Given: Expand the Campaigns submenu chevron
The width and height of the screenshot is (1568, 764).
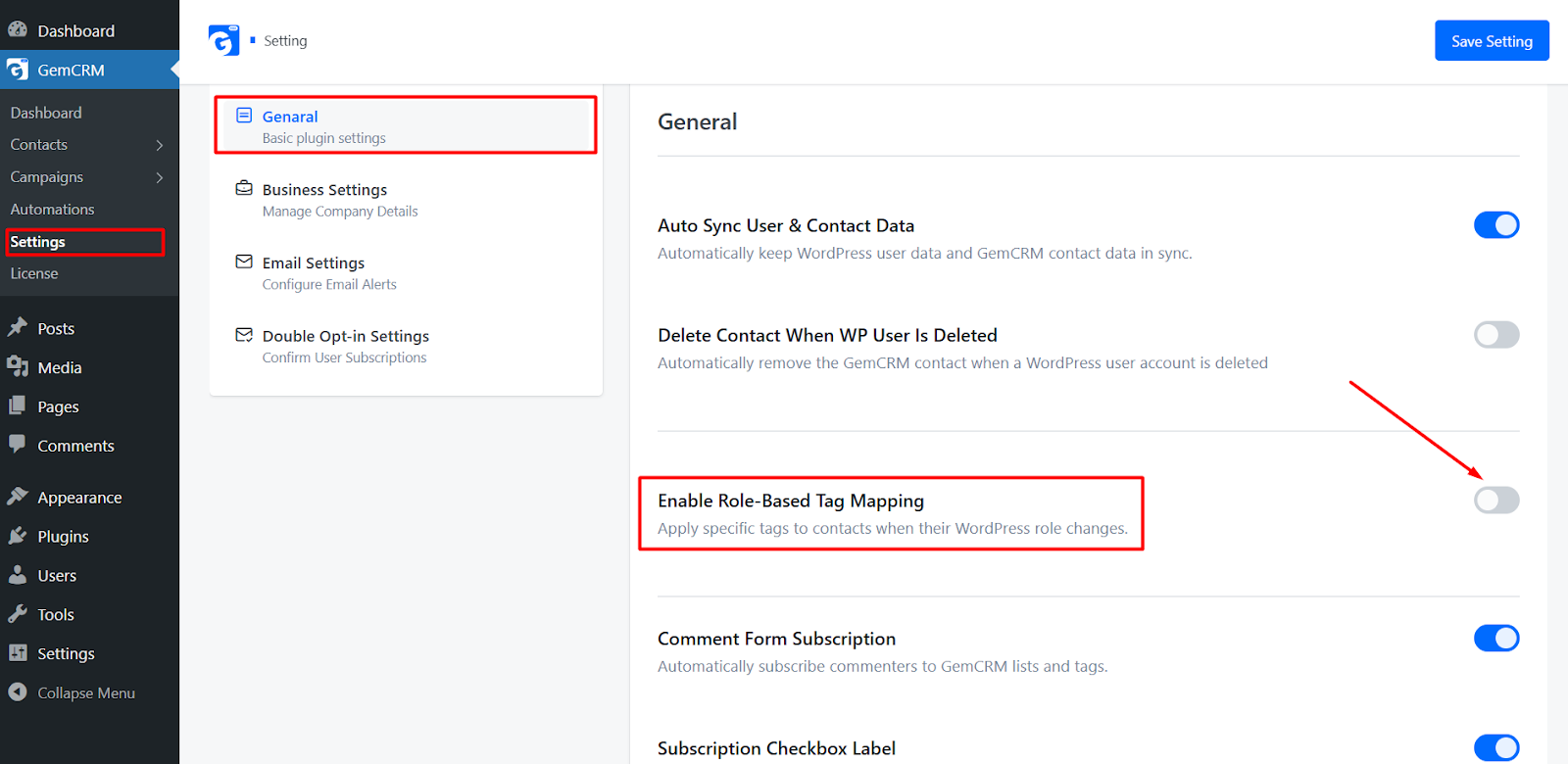Looking at the screenshot, I should point(160,177).
